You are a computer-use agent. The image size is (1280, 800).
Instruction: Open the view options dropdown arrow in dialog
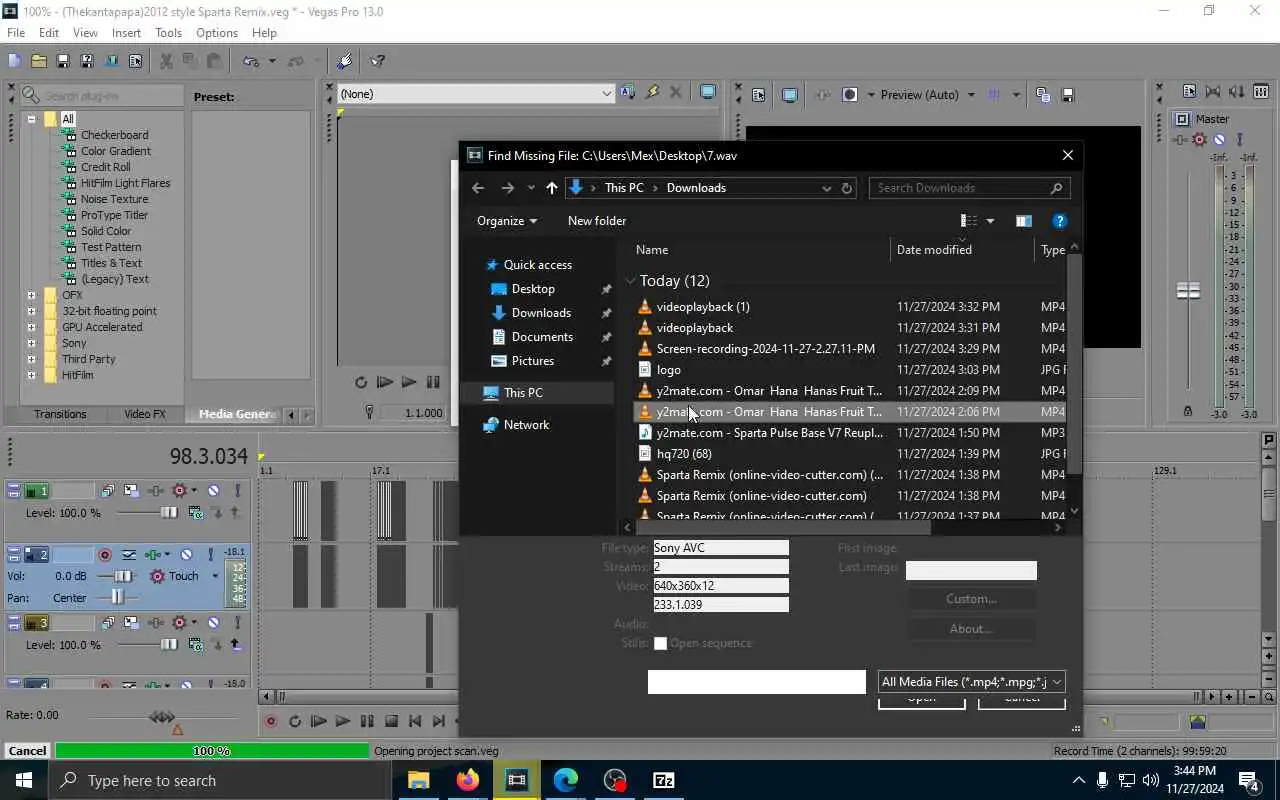[990, 221]
